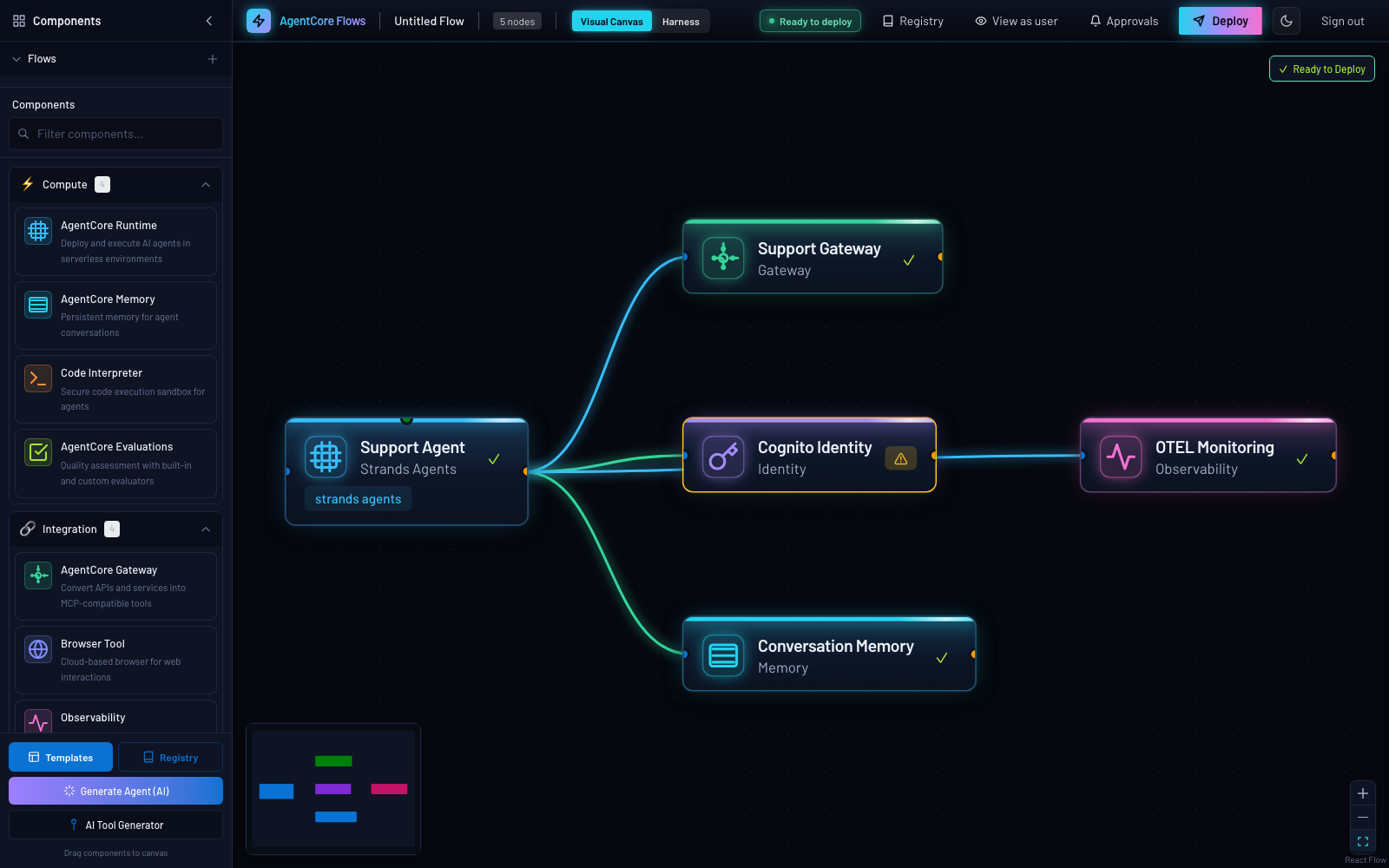Click the Deploy button
This screenshot has width=1389, height=868.
tap(1220, 21)
